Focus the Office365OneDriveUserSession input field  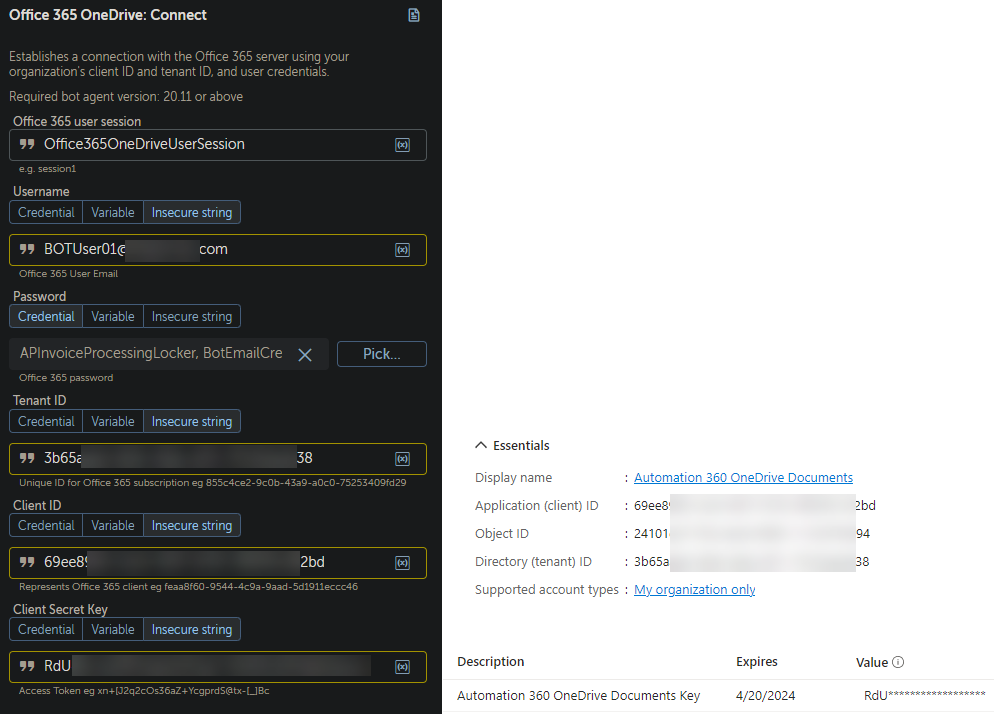(217, 145)
